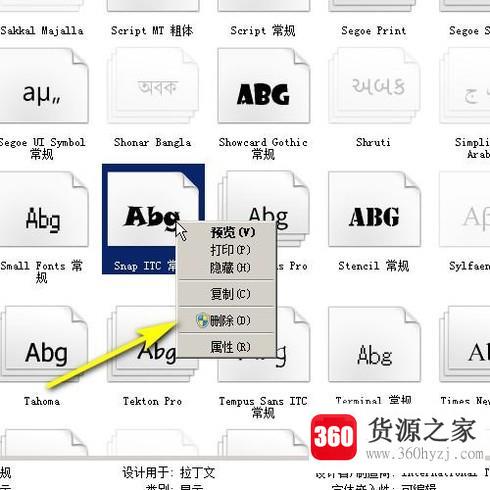Click the Script 常规 font label
This screenshot has width=490, height=490.
(263, 31)
